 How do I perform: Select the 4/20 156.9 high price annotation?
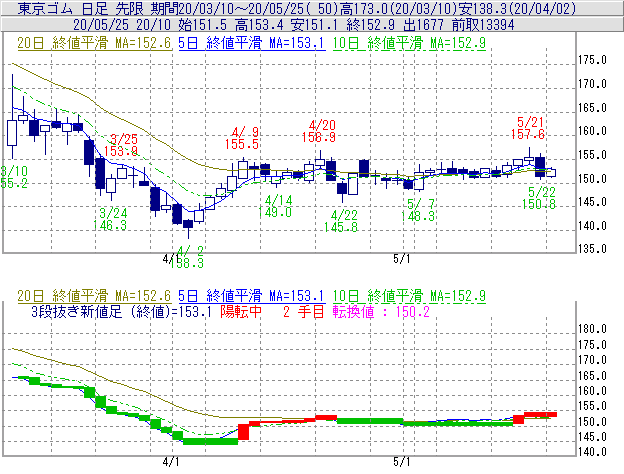coord(319,131)
